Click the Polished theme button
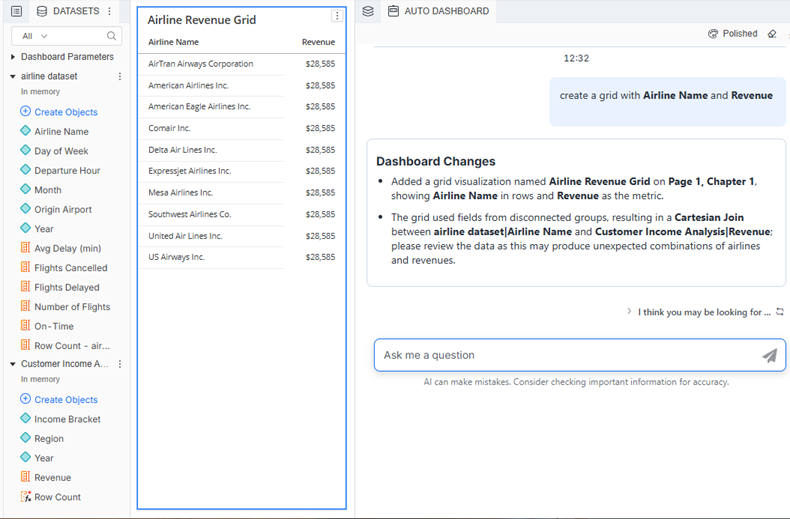The image size is (790, 519). (733, 34)
